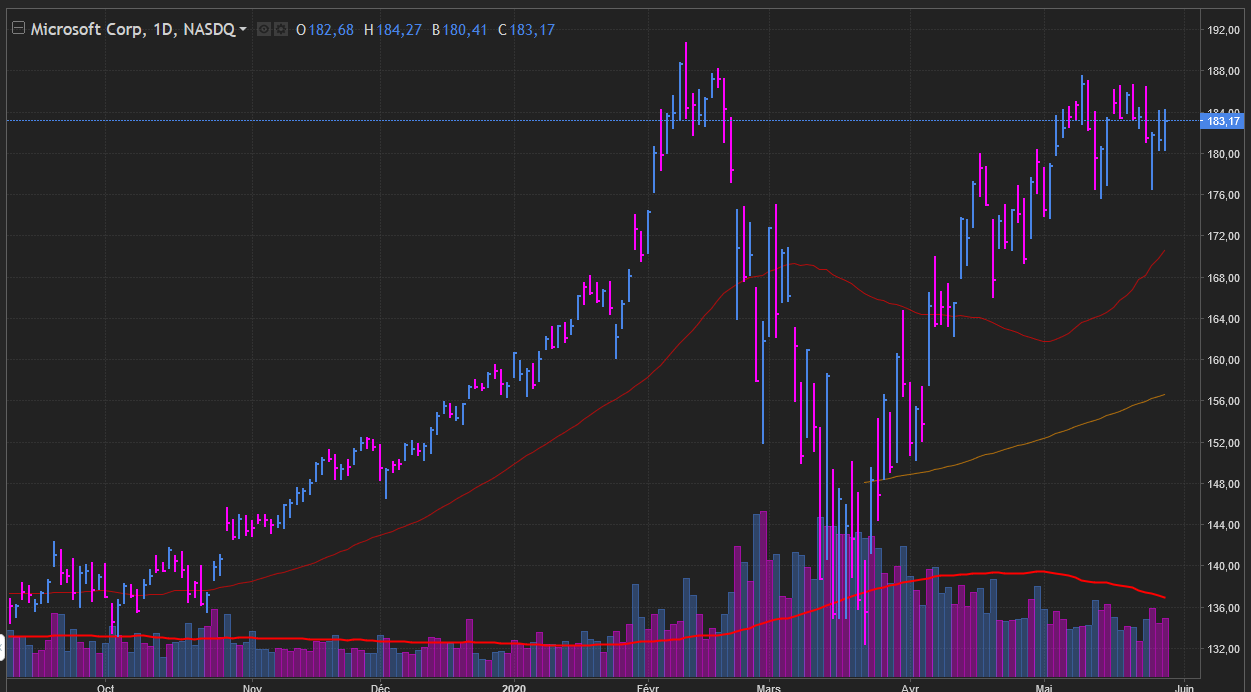
Task: Click the 152,00 price axis label
Action: tap(1225, 443)
